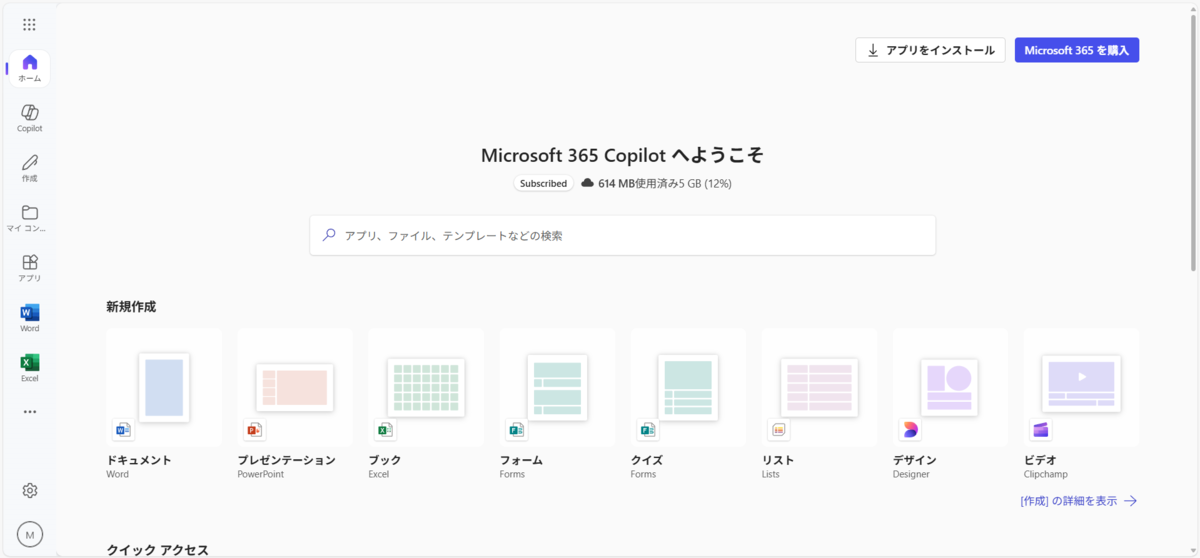
Task: Click the Word icon on ドキュメント card
Action: pyautogui.click(x=123, y=430)
